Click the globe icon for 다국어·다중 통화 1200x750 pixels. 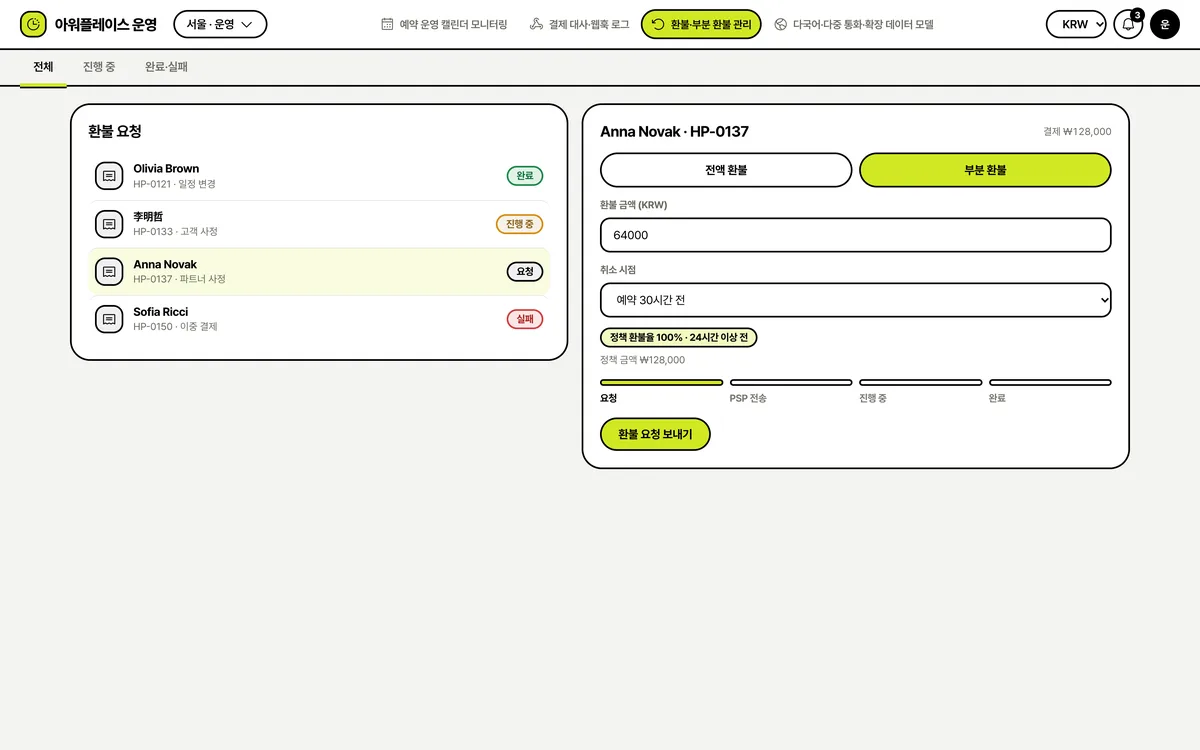point(780,24)
